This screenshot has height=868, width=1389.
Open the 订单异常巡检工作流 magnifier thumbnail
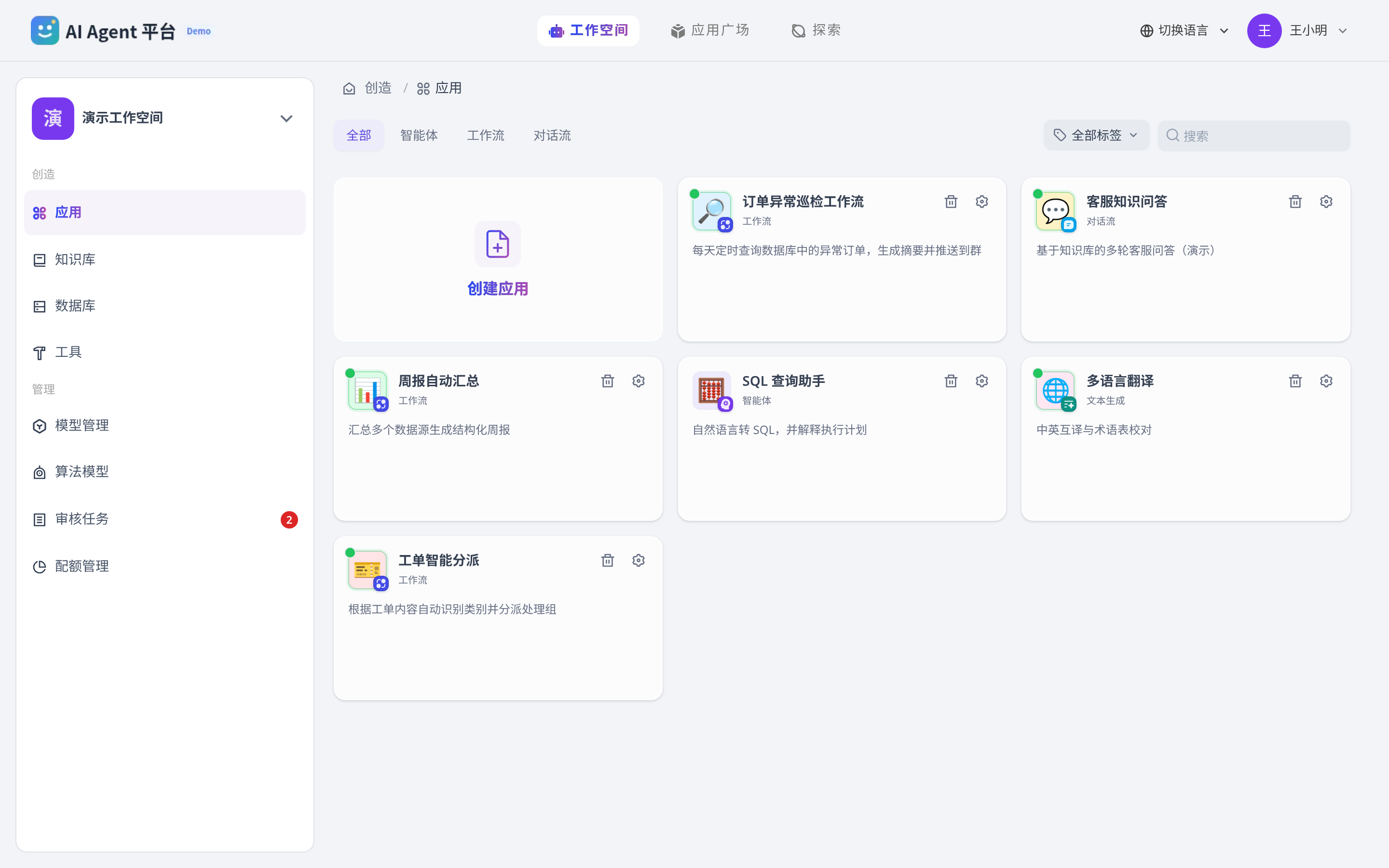tap(712, 211)
